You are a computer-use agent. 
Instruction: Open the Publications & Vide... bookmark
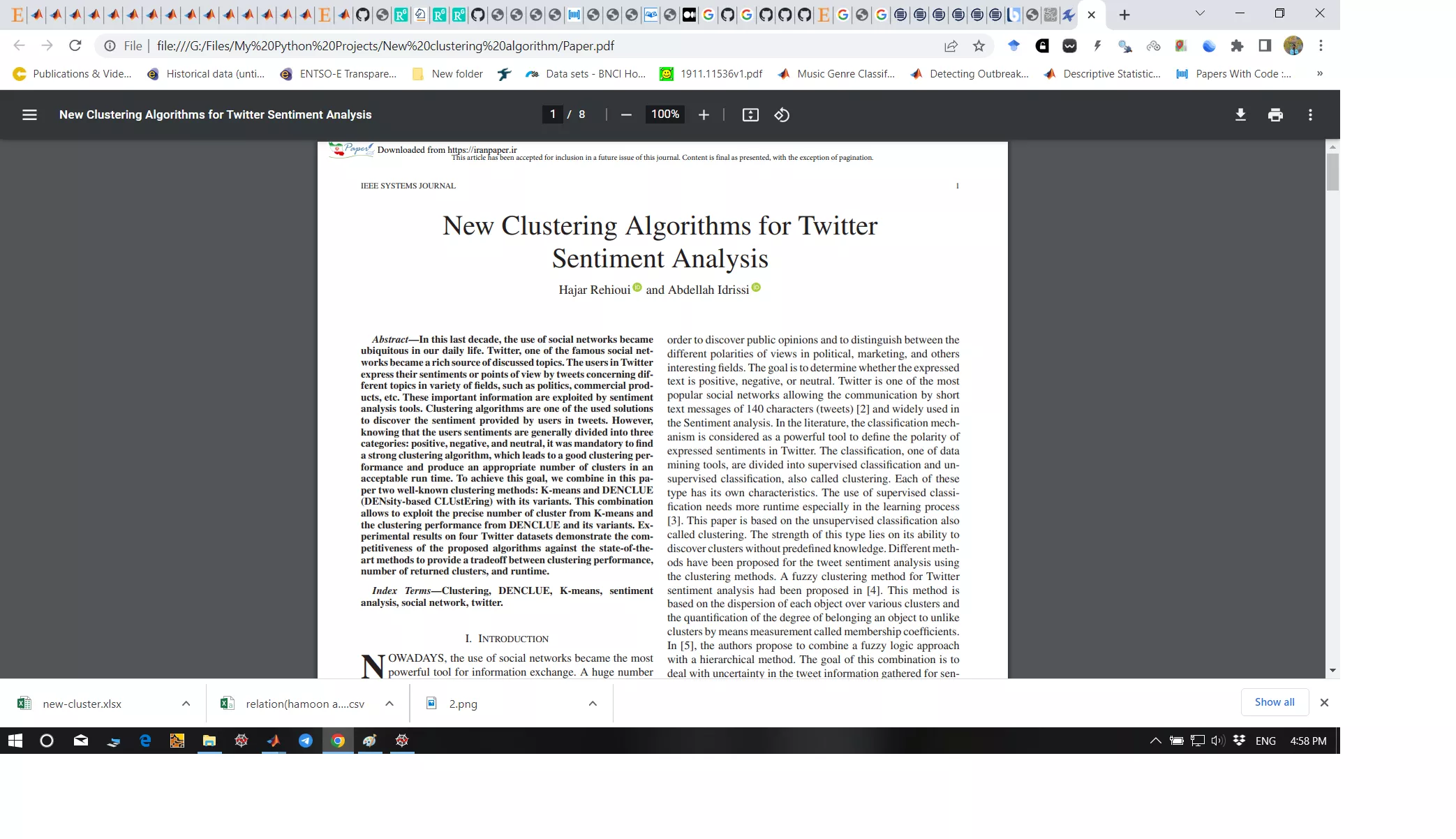[x=73, y=74]
